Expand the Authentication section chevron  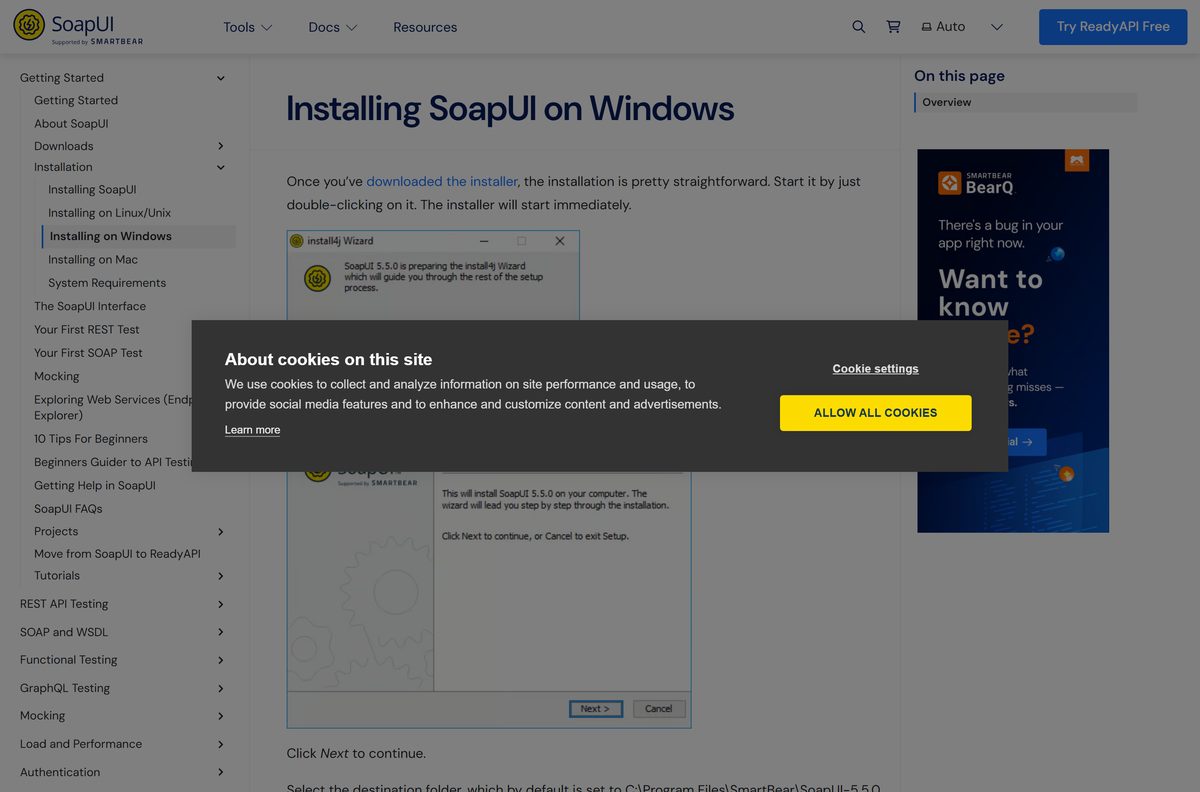point(221,772)
